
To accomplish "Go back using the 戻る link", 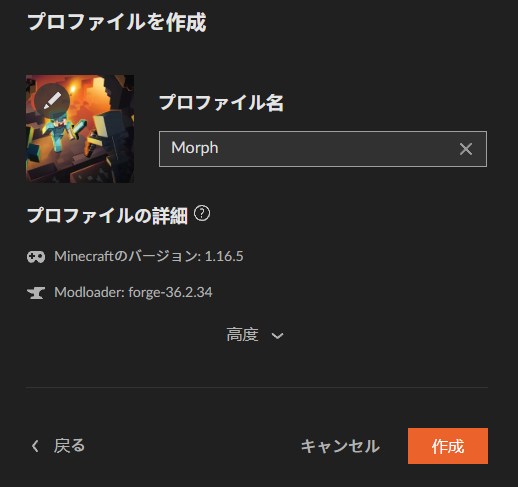I will tap(69, 446).
